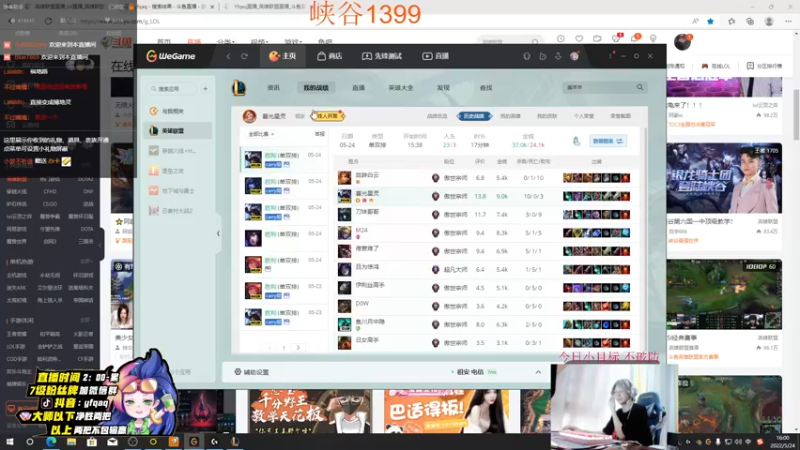Open the Windows Start menu
This screenshot has height=450, width=800.
coord(9,442)
